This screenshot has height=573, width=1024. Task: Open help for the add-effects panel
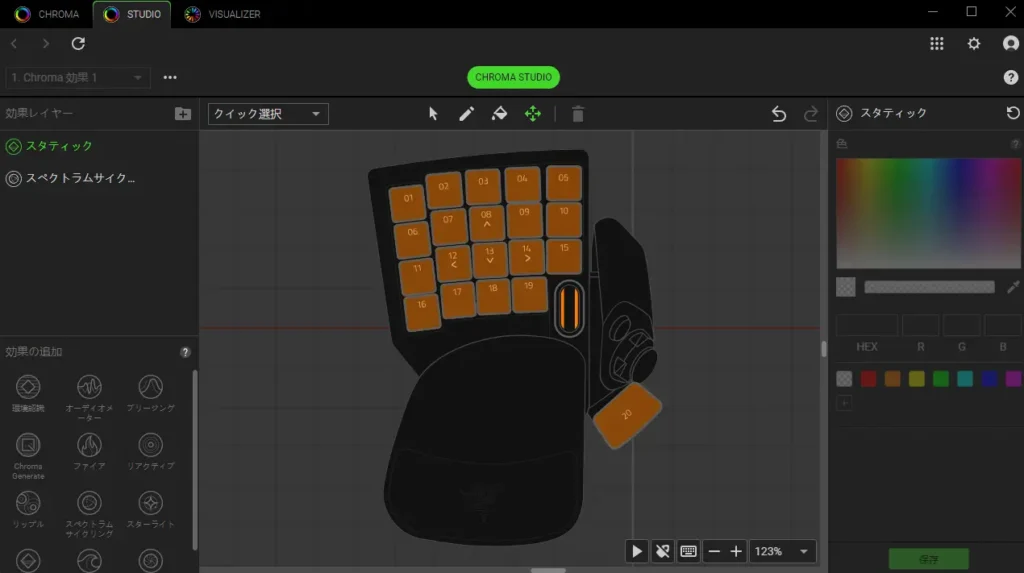point(185,352)
